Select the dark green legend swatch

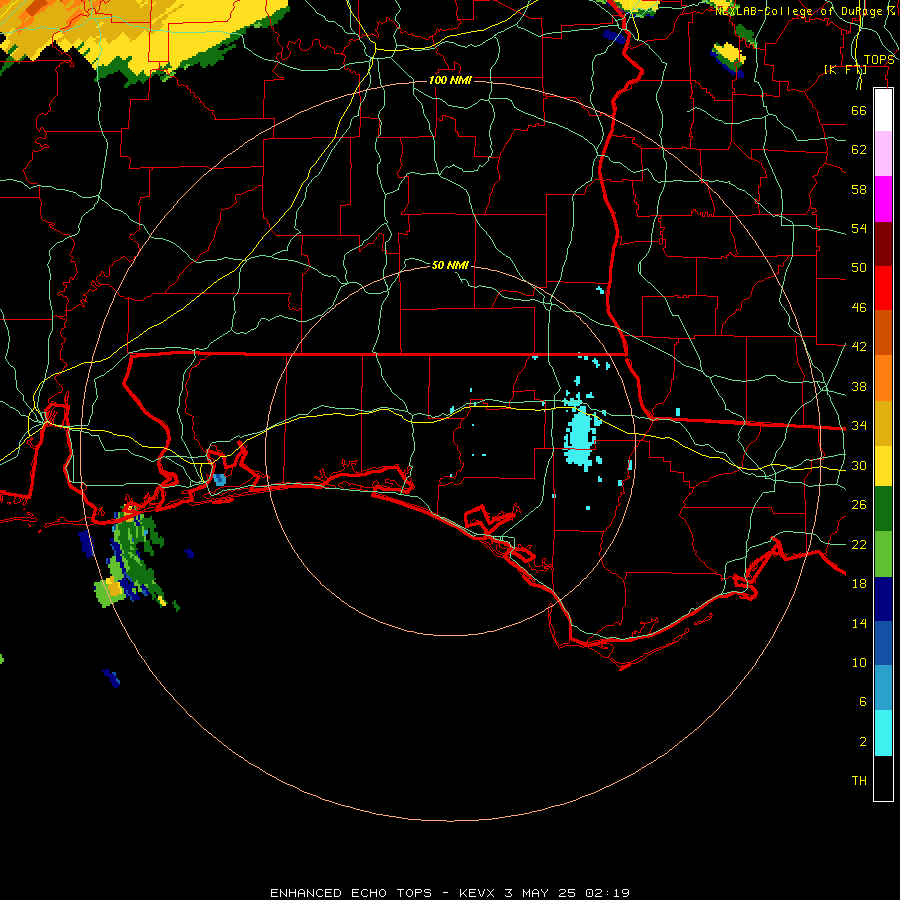pos(883,509)
